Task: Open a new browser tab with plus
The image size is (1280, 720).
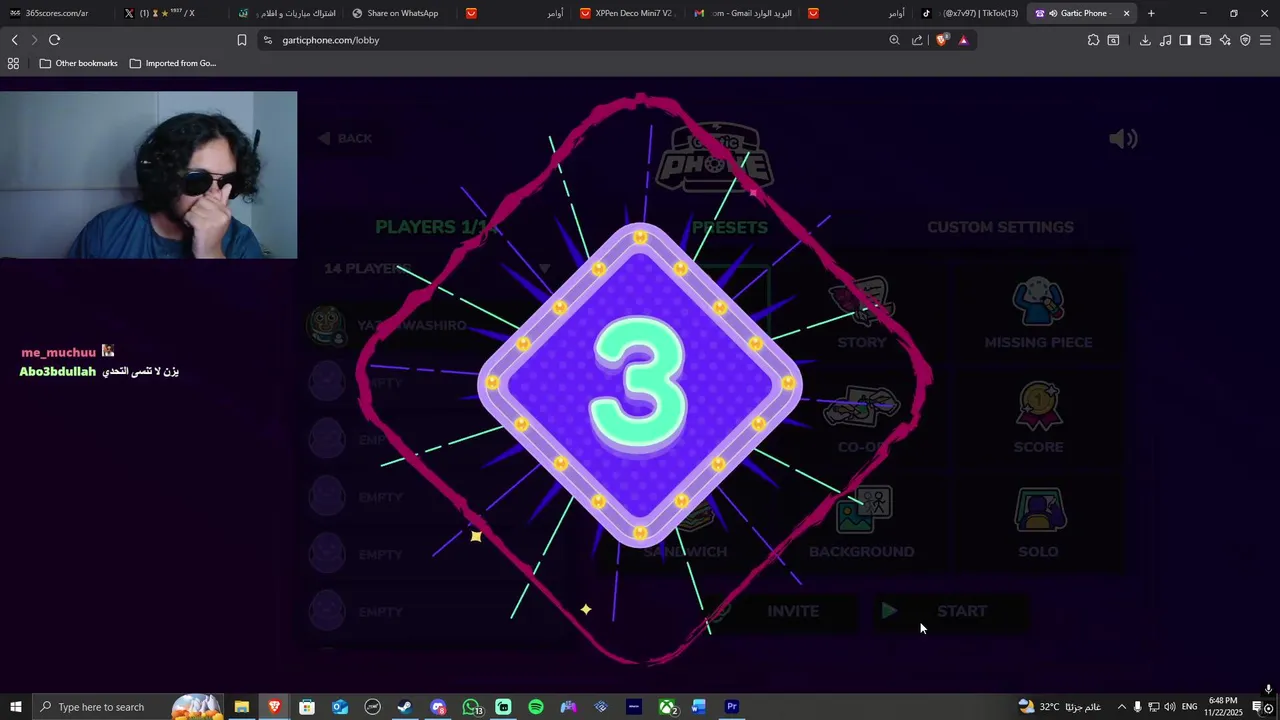Action: point(1151,13)
